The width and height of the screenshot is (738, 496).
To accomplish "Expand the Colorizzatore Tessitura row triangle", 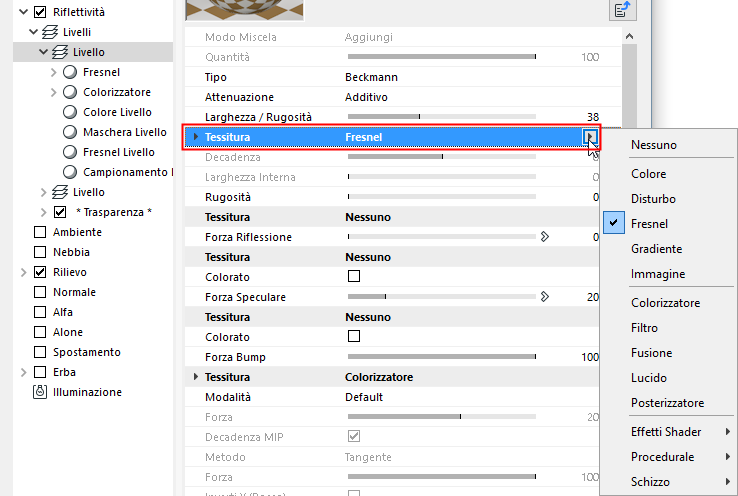I will [x=195, y=377].
